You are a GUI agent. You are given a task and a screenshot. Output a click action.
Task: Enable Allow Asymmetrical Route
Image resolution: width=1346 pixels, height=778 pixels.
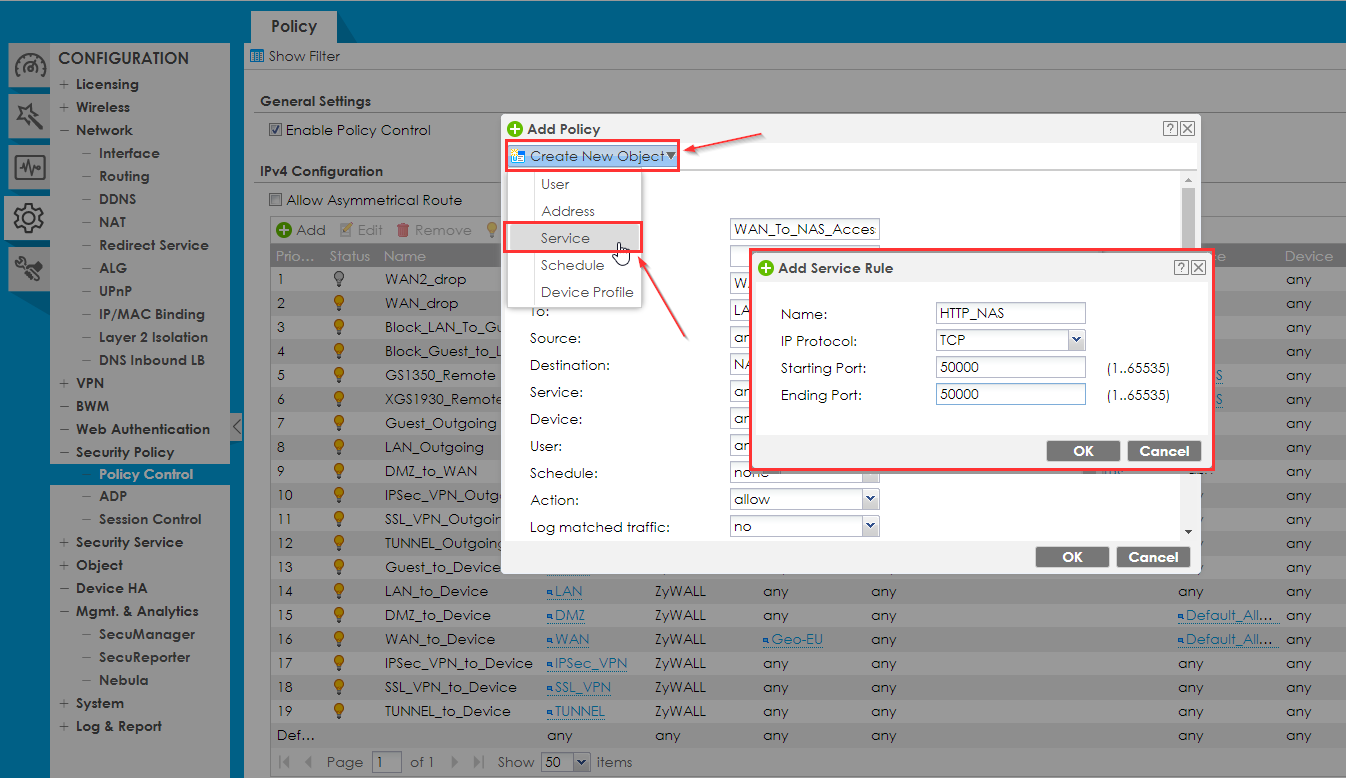click(275, 200)
